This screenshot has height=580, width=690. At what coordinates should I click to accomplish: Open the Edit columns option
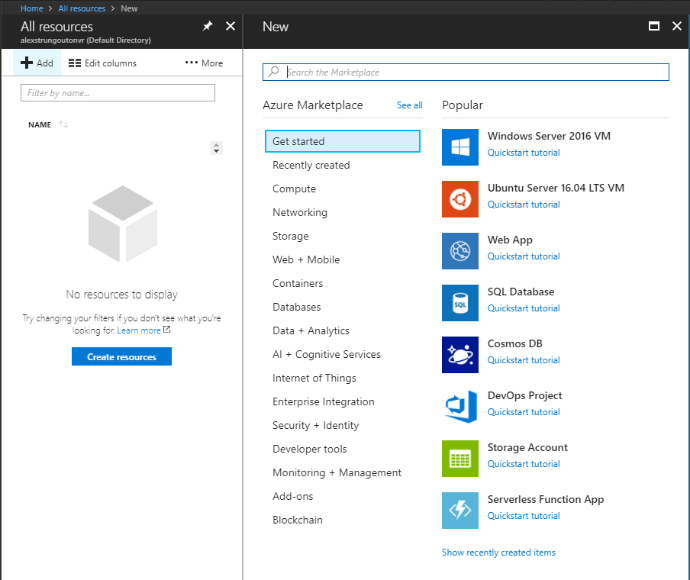tap(103, 63)
